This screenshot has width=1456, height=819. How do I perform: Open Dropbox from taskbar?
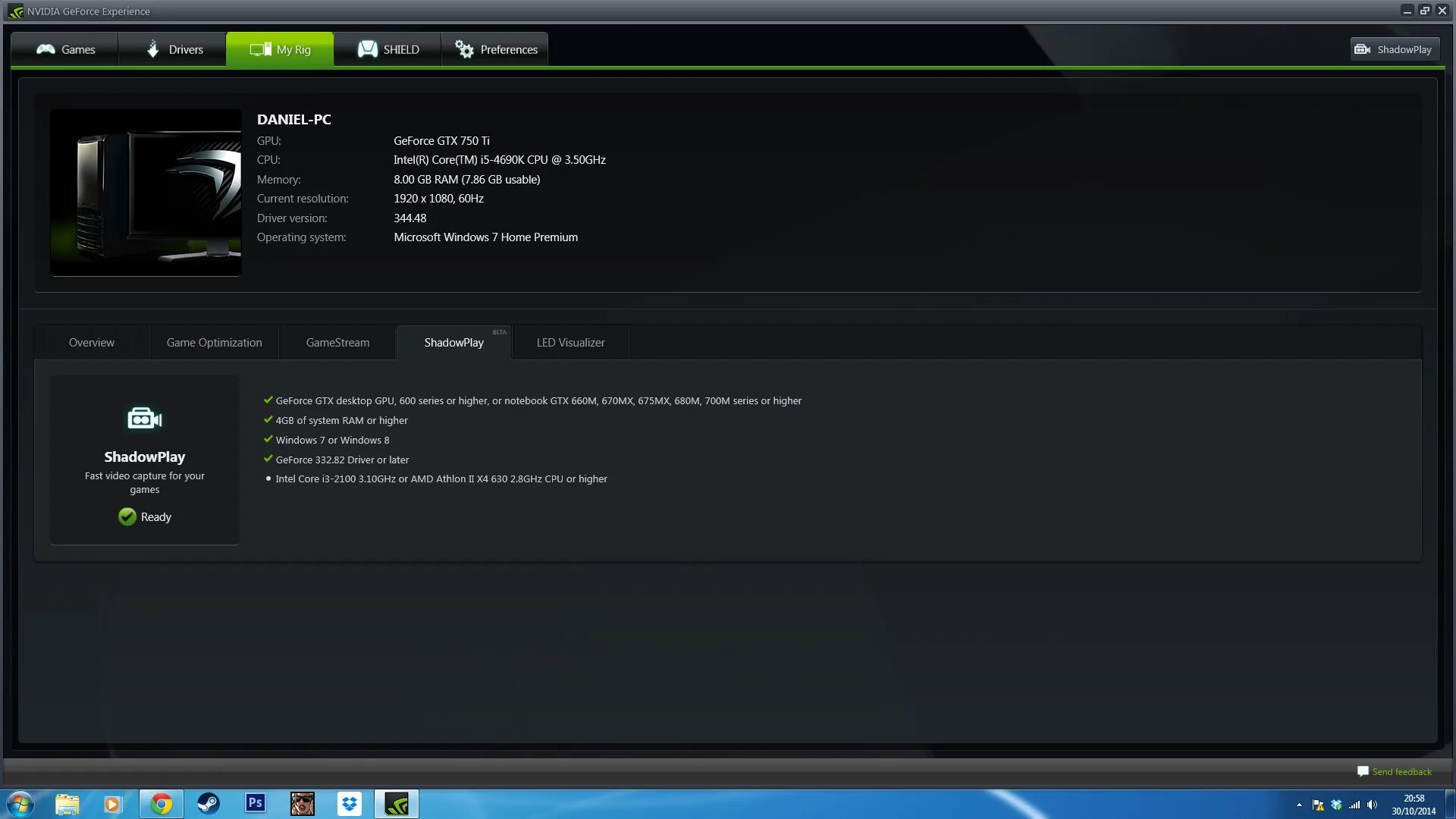coord(349,804)
